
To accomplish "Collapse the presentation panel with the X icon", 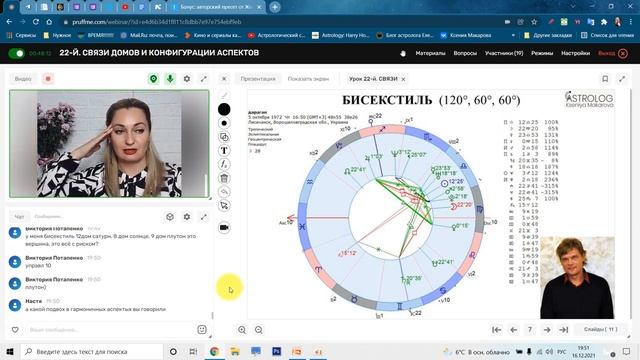I will click(224, 79).
